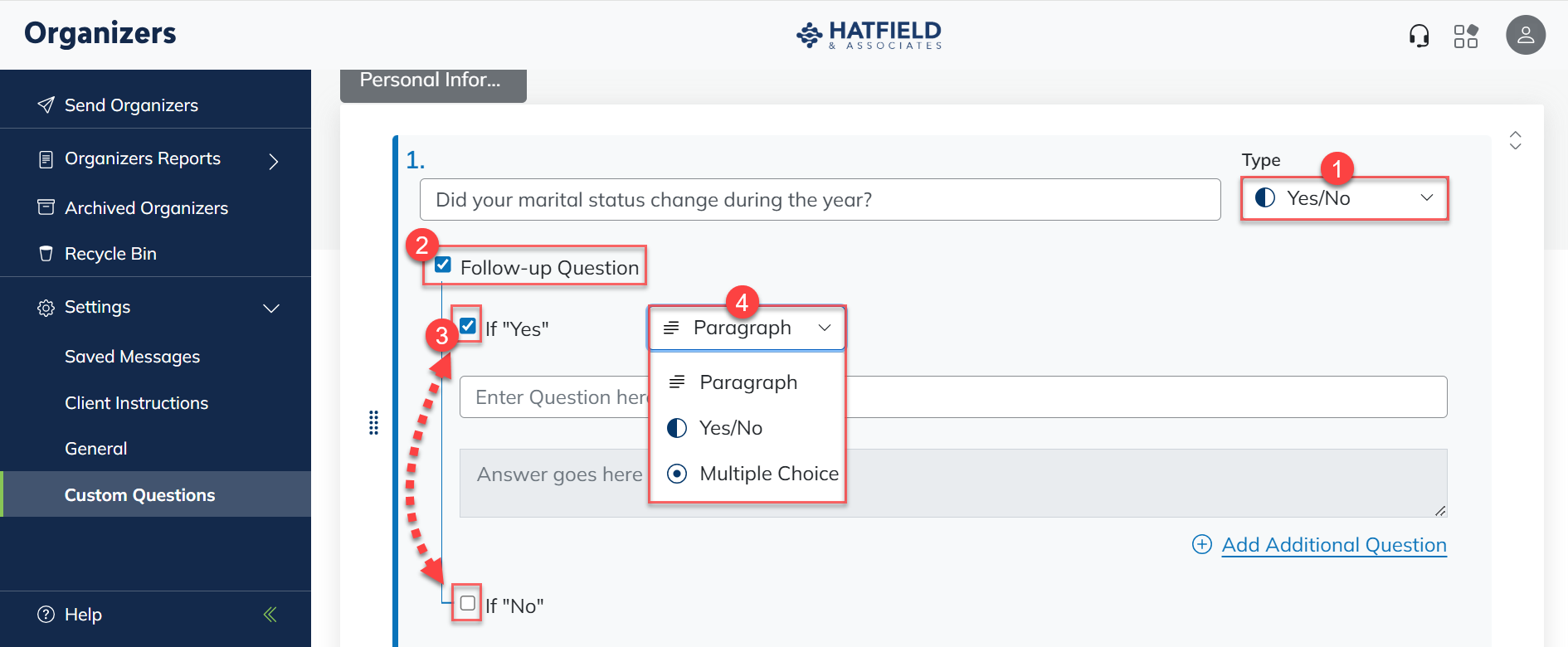Uncheck the Follow-up Question checkbox
1568x647 pixels.
tap(443, 265)
